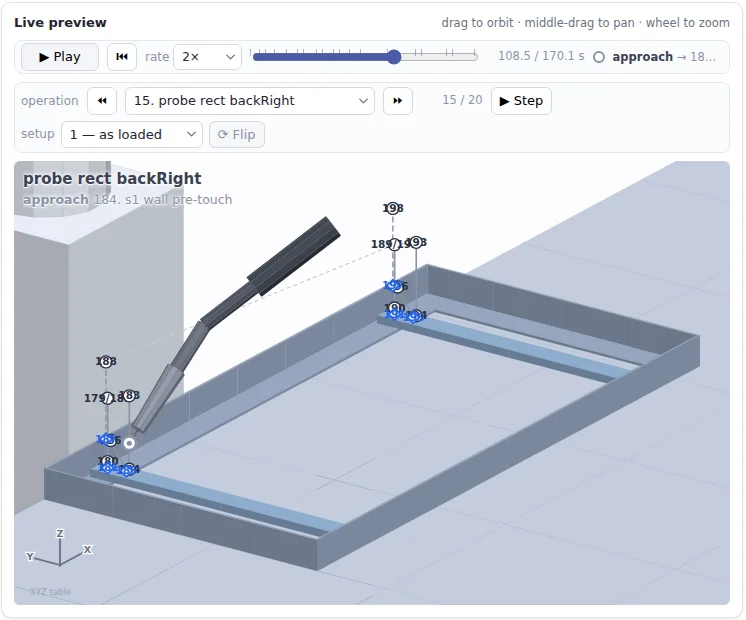Click unfilled portion of timeline slider
This screenshot has width=746, height=620.
pos(438,57)
